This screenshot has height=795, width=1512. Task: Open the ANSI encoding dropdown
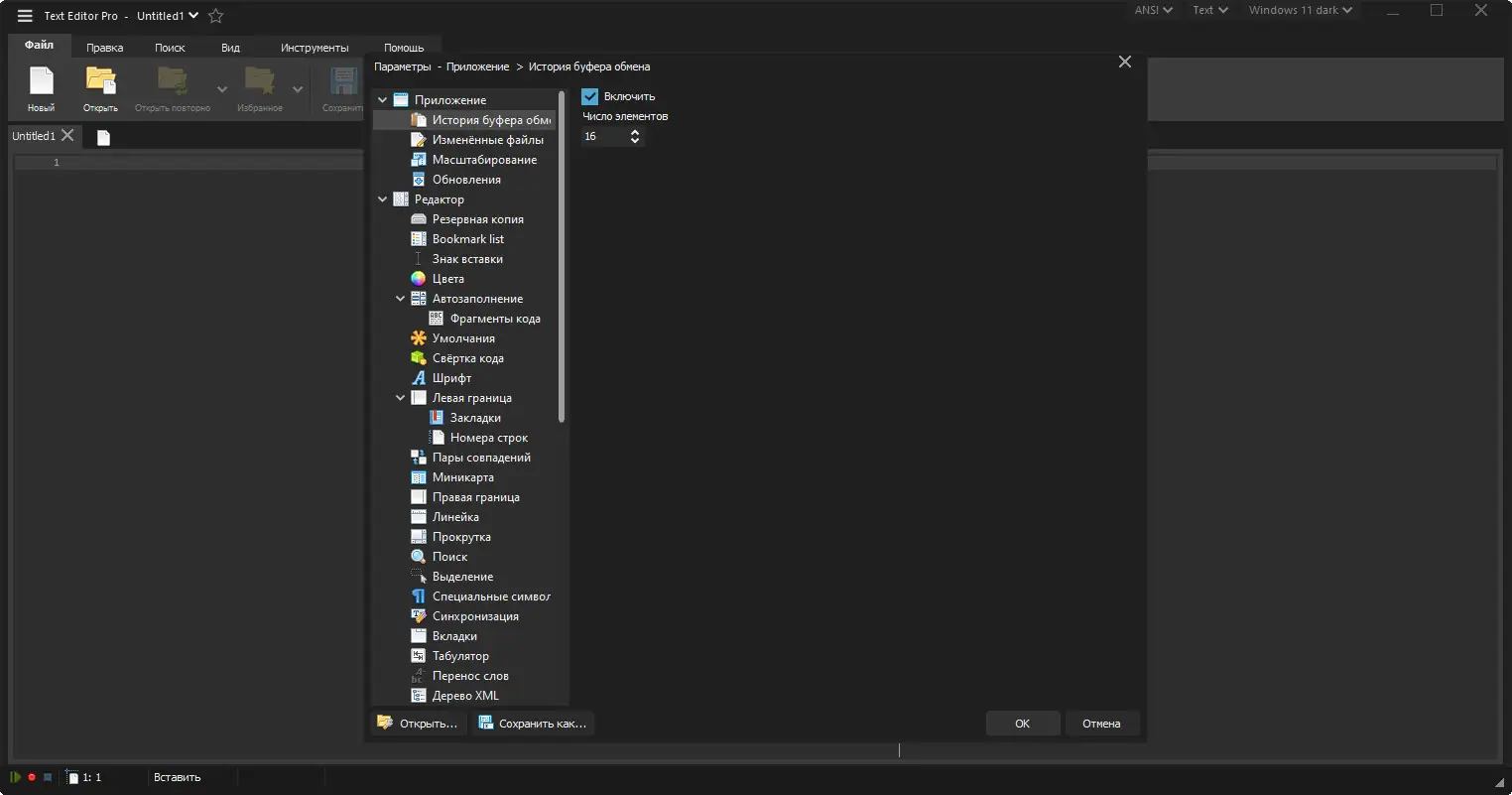click(1154, 10)
